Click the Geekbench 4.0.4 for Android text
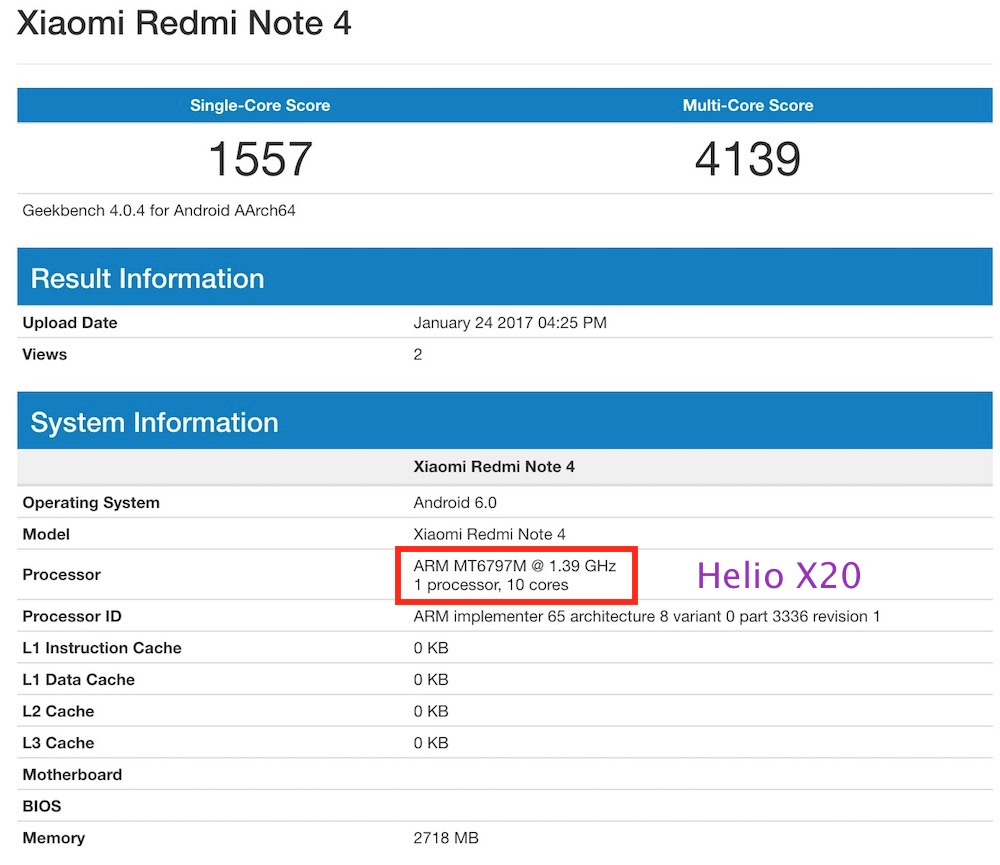The width and height of the screenshot is (1000, 865). point(159,211)
